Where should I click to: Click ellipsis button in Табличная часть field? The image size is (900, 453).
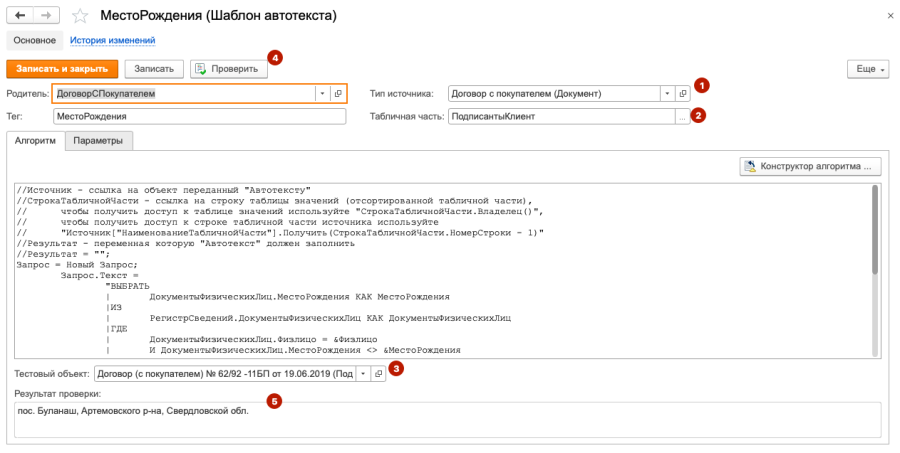[683, 116]
